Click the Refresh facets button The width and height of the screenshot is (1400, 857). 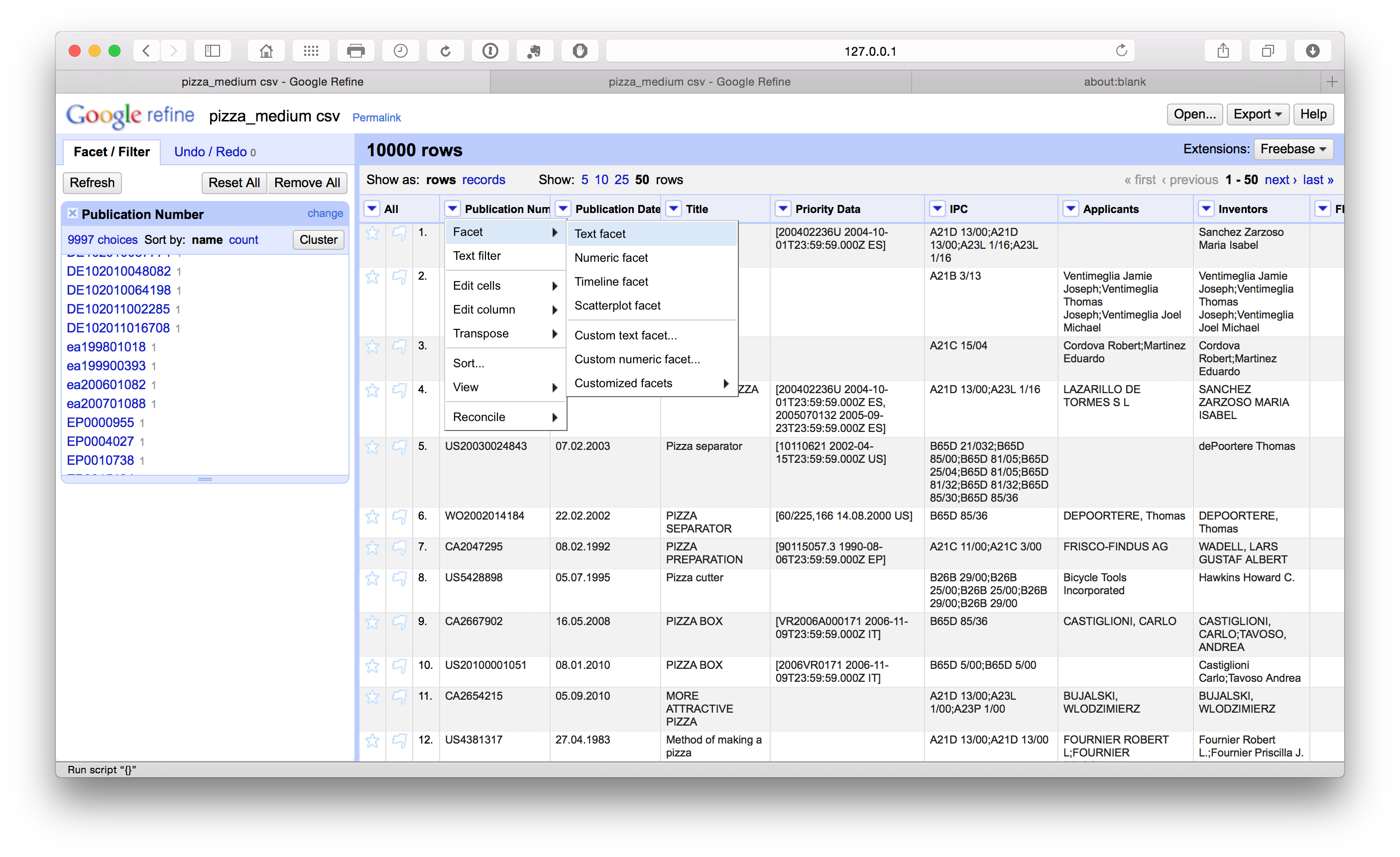pyautogui.click(x=92, y=182)
